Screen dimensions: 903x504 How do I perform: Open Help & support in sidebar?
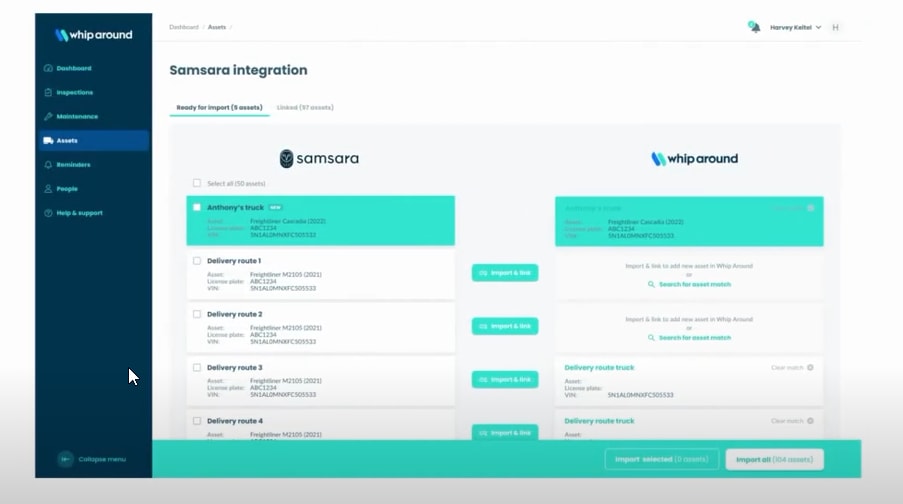[79, 213]
